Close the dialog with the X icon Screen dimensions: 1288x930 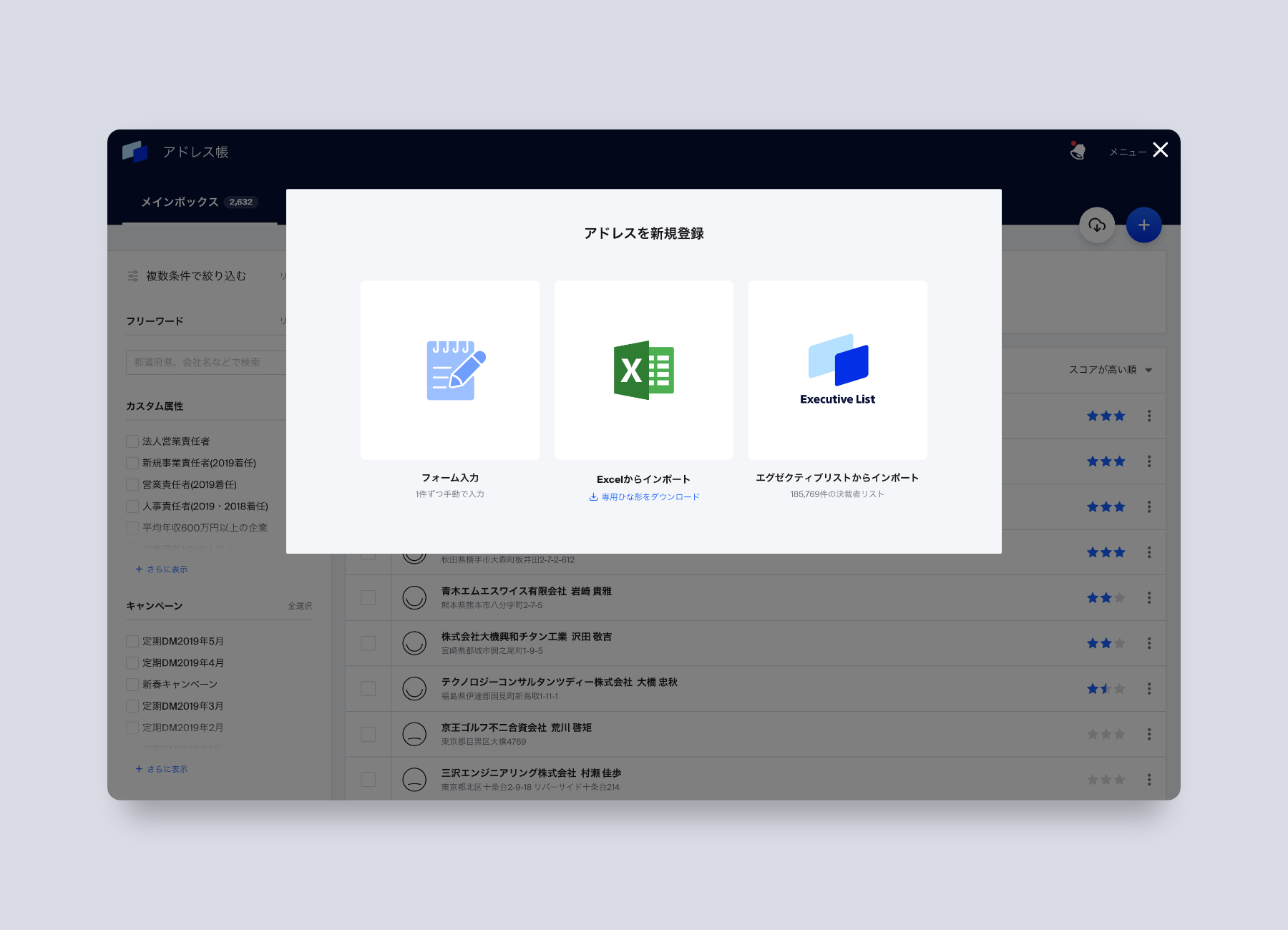pos(1161,150)
